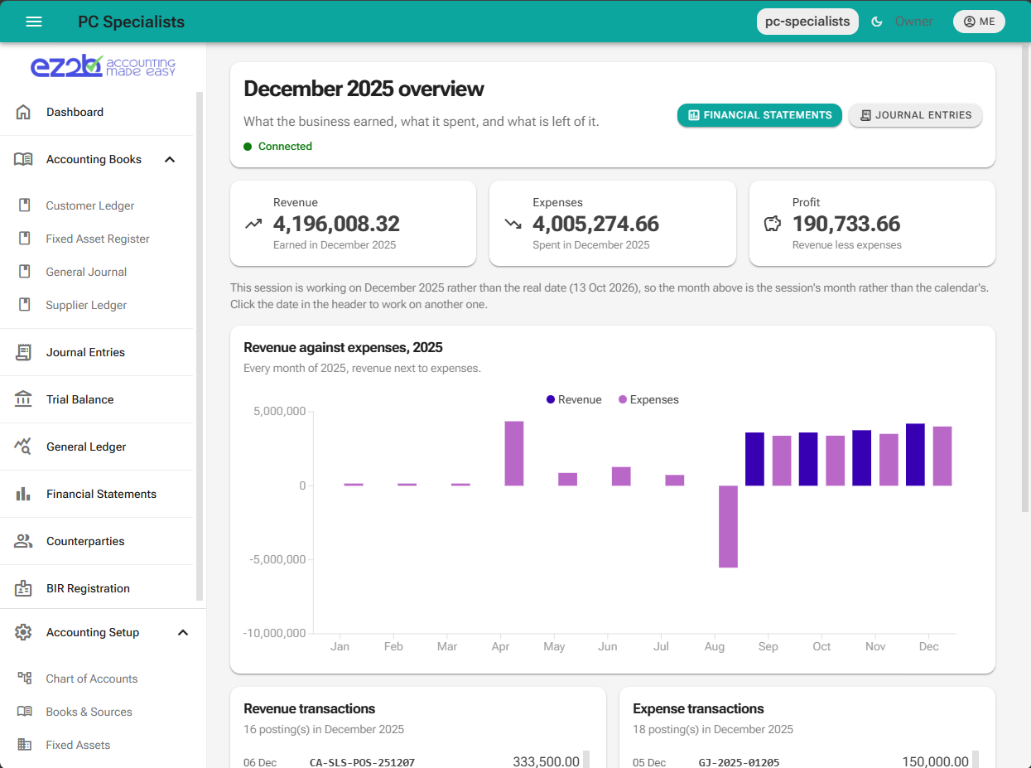Click the April expenses bar
The image size is (1031, 768).
514,454
